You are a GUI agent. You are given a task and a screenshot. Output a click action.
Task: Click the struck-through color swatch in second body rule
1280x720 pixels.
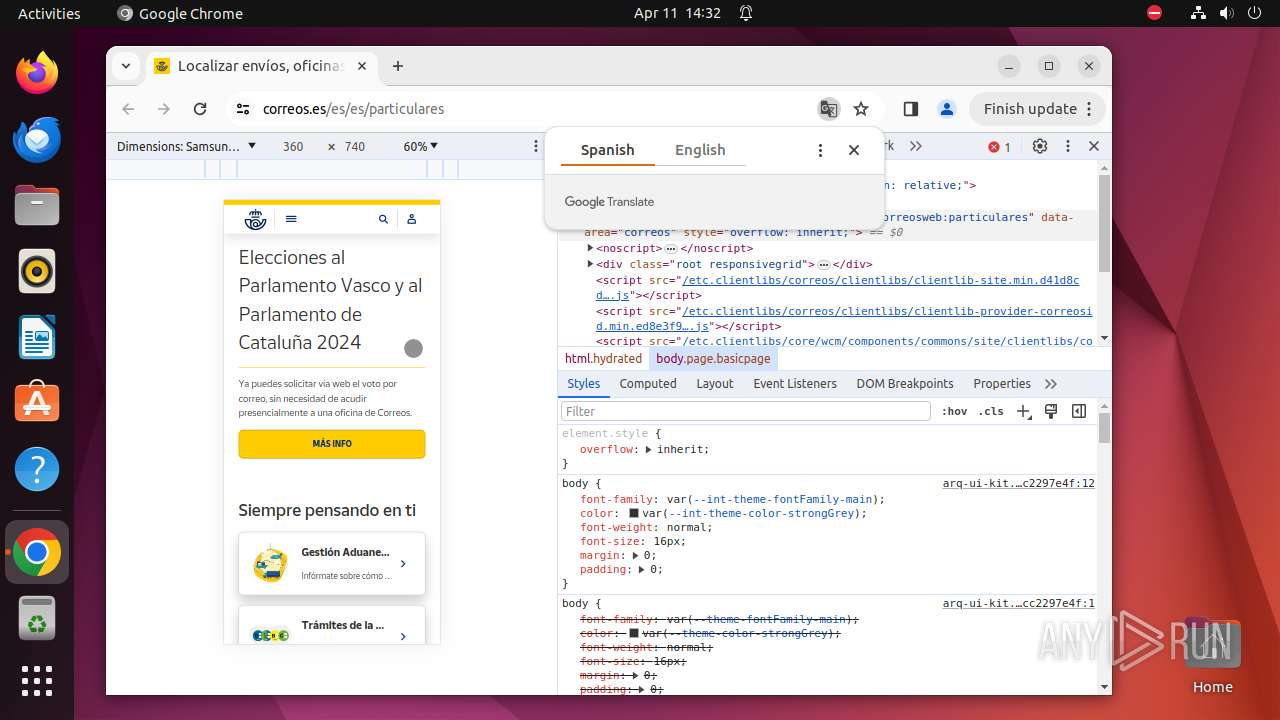[633, 634]
